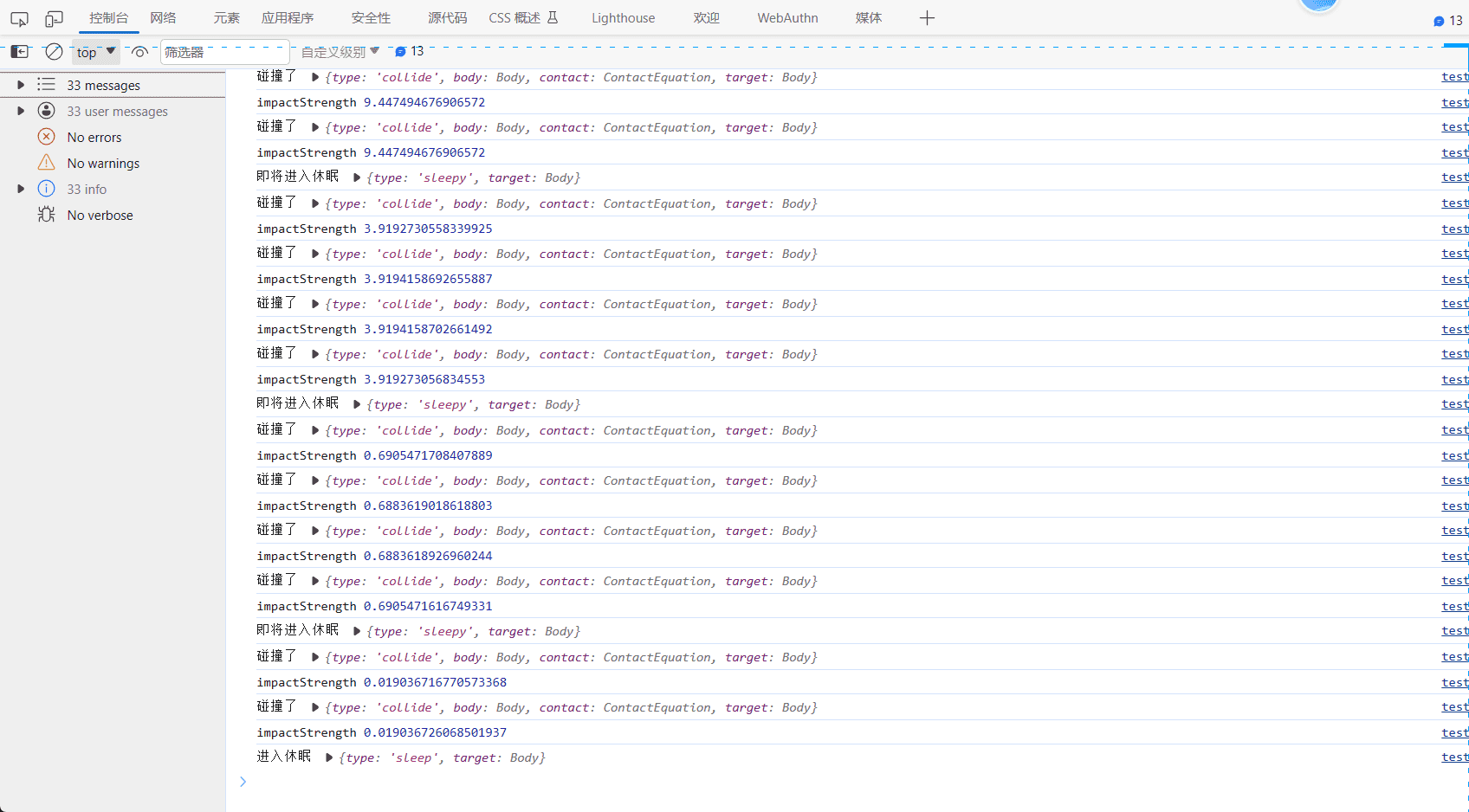Switch to the 元素 tab
Image resolution: width=1469 pixels, height=812 pixels.
click(x=227, y=18)
